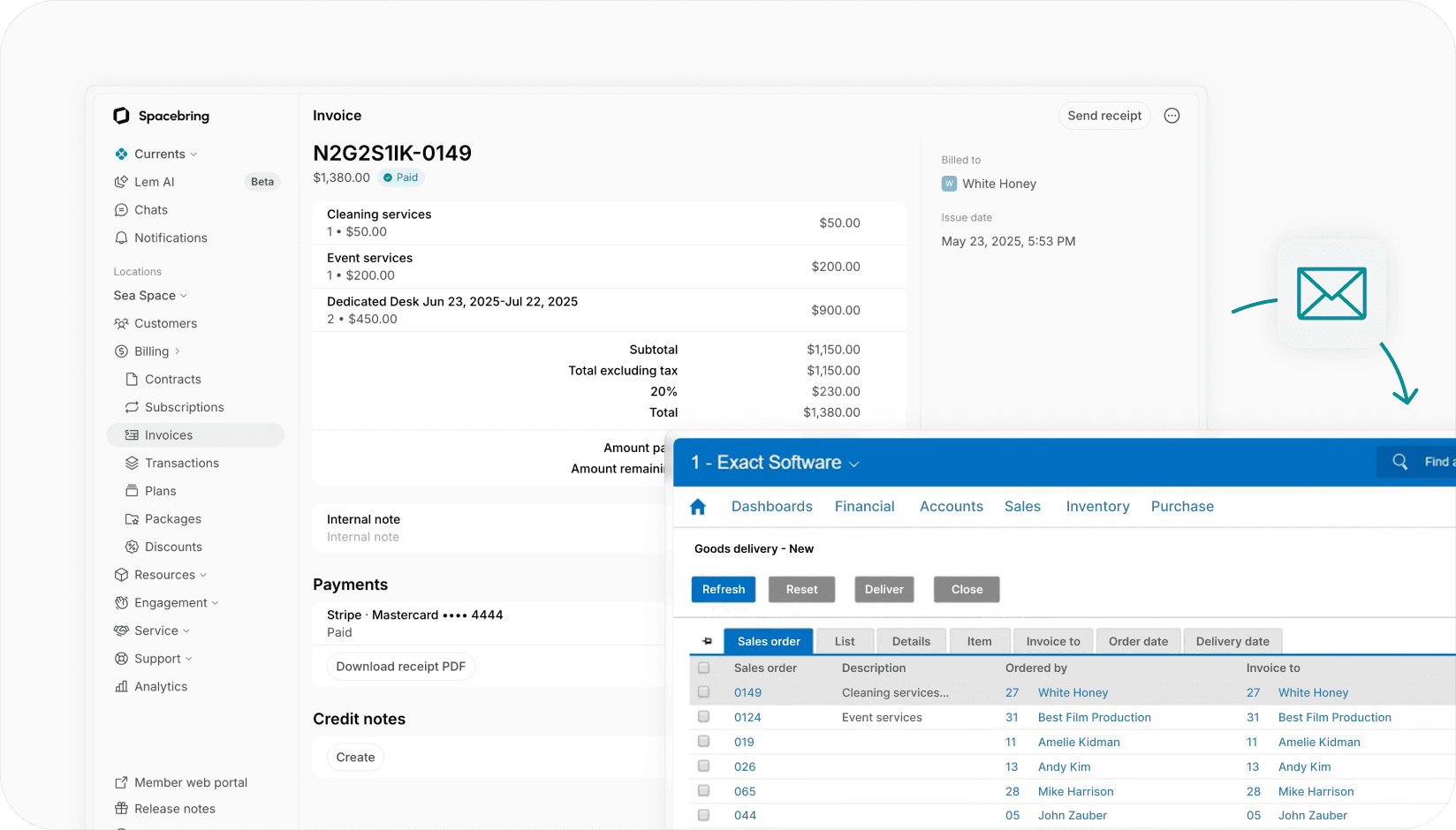Open the Sea Space location dropdown
The image size is (1456, 830).
point(184,296)
